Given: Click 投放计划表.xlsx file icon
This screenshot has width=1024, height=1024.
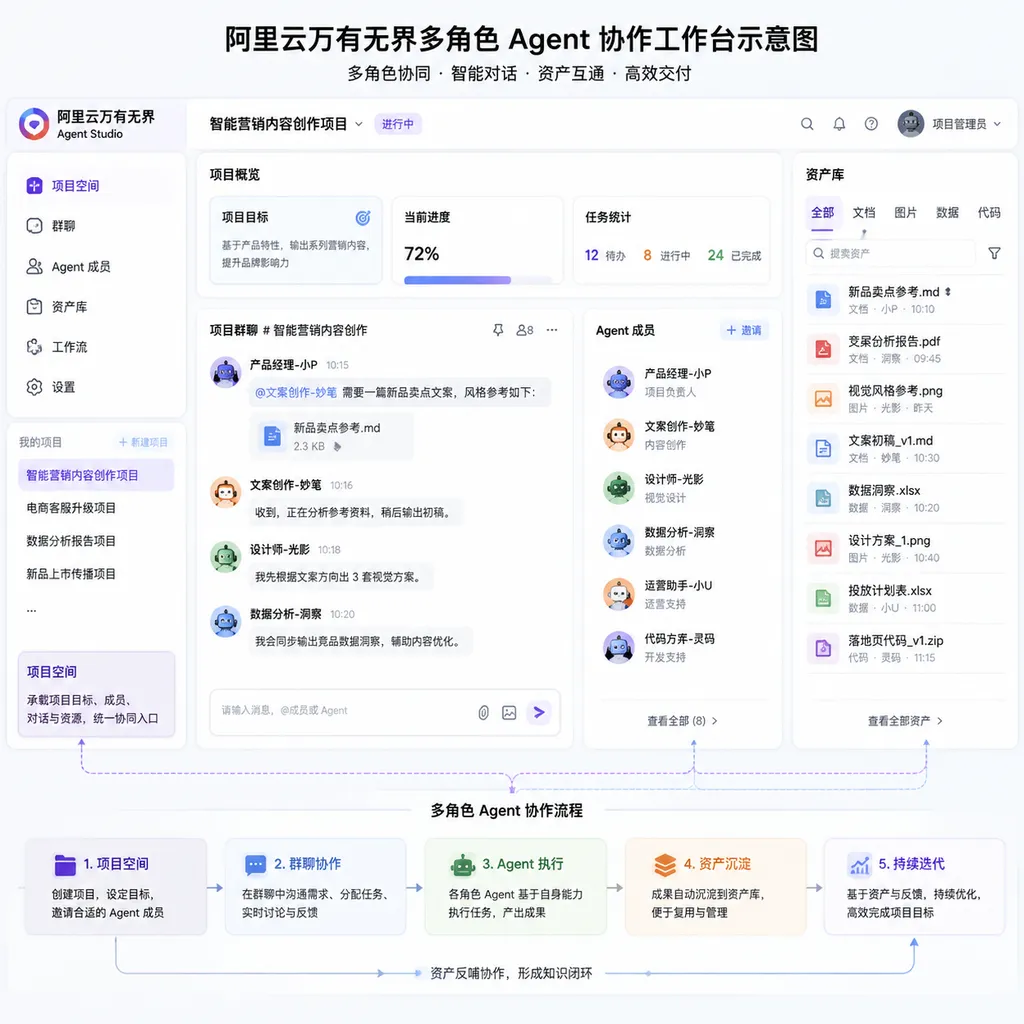Looking at the screenshot, I should click(x=823, y=598).
